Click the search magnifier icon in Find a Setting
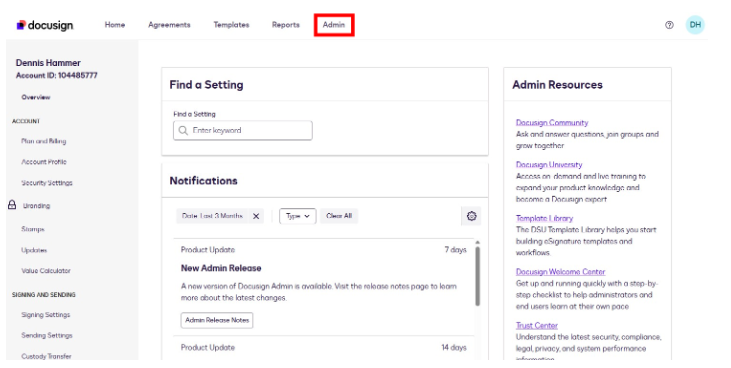 click(x=183, y=131)
